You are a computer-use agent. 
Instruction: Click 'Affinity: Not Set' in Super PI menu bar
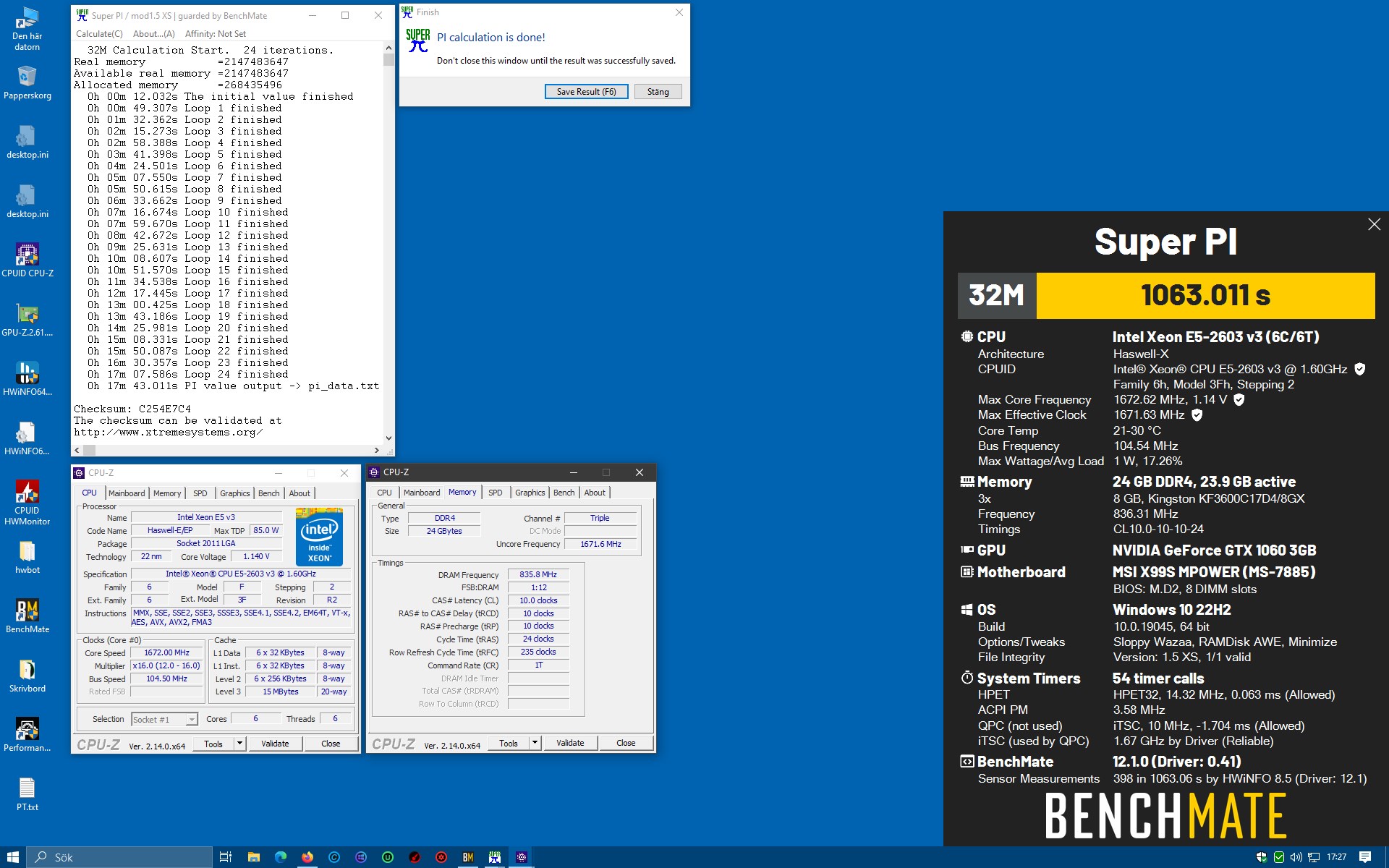(x=216, y=34)
